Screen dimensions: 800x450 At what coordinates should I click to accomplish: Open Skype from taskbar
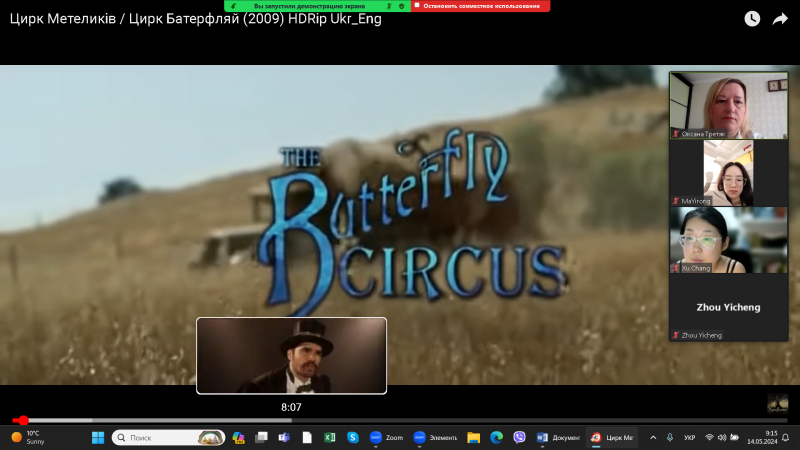(x=353, y=438)
